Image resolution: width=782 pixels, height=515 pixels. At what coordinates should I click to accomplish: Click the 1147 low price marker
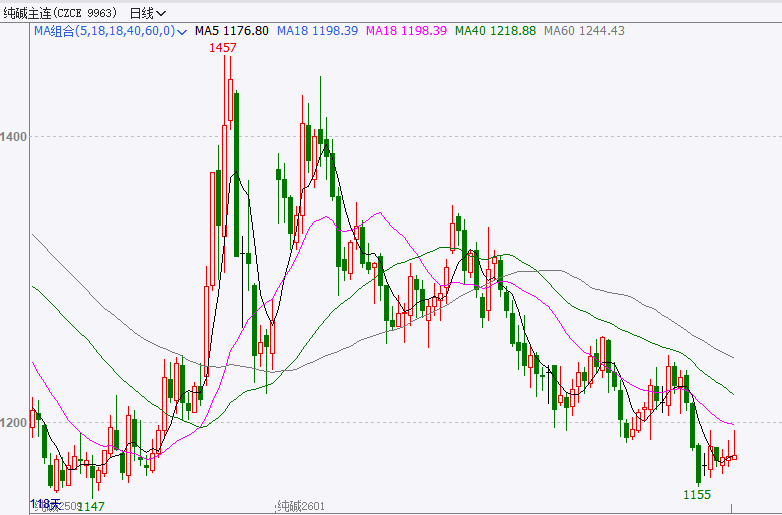click(x=91, y=507)
